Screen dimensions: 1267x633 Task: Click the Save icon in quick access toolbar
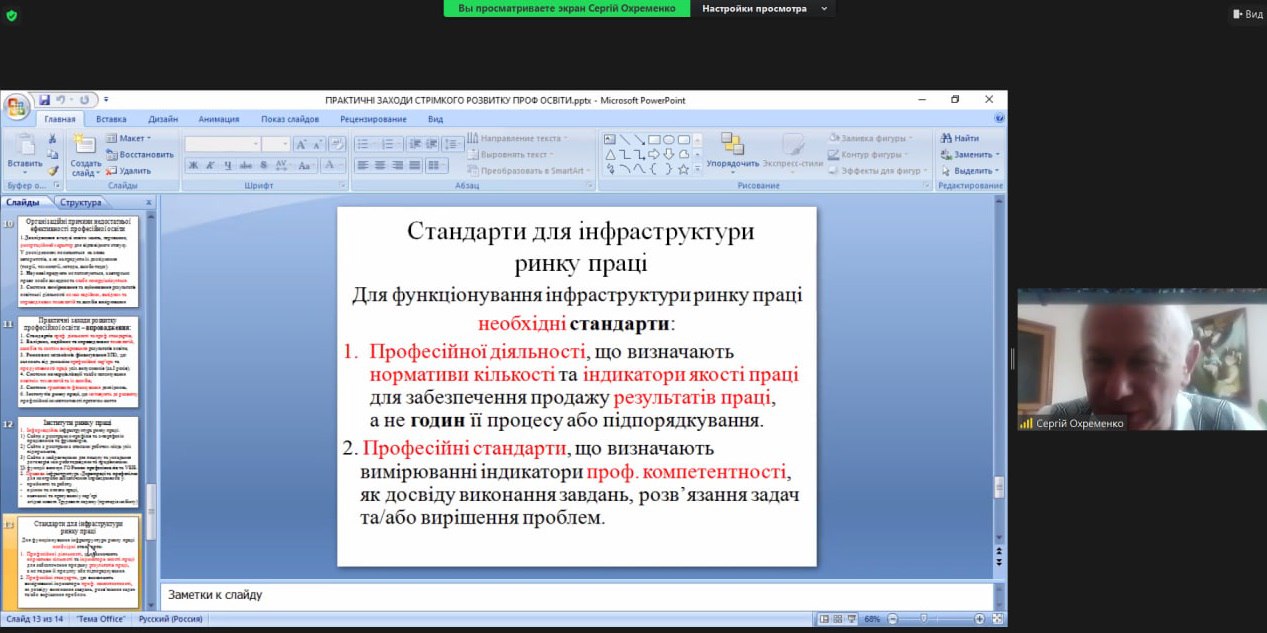[x=44, y=100]
